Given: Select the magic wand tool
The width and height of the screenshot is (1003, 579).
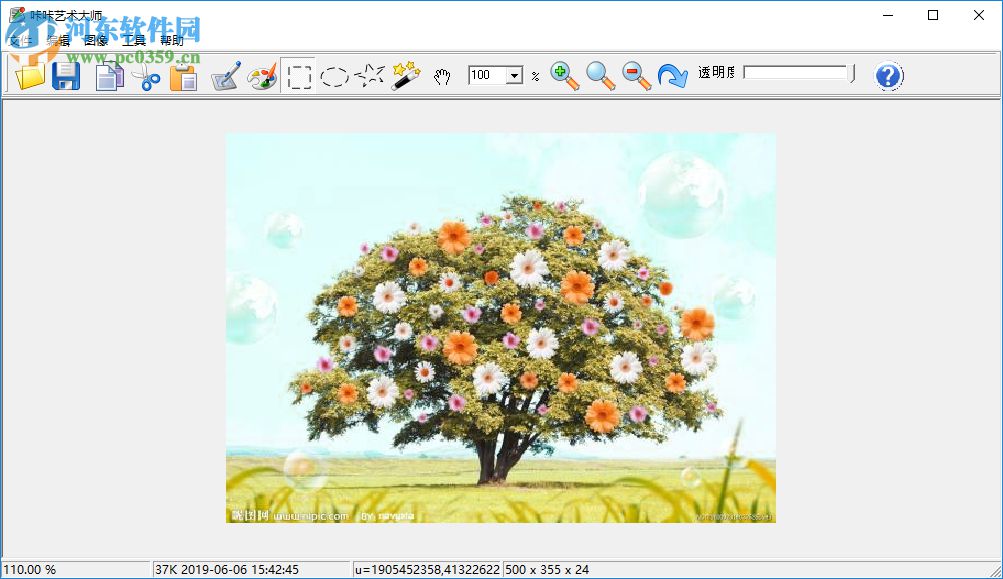Looking at the screenshot, I should [406, 75].
